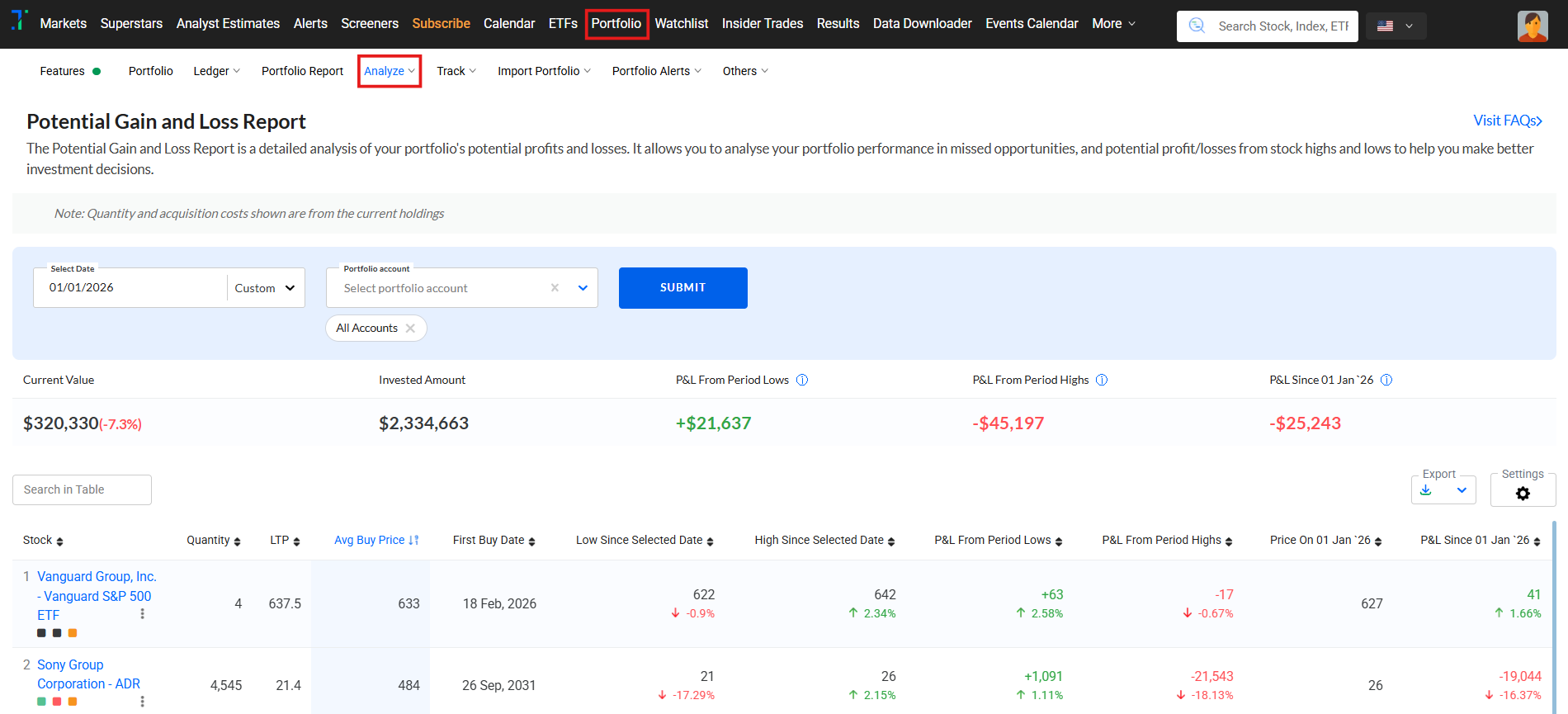The image size is (1568, 714).
Task: Select Portfolio Report tab
Action: pos(302,71)
